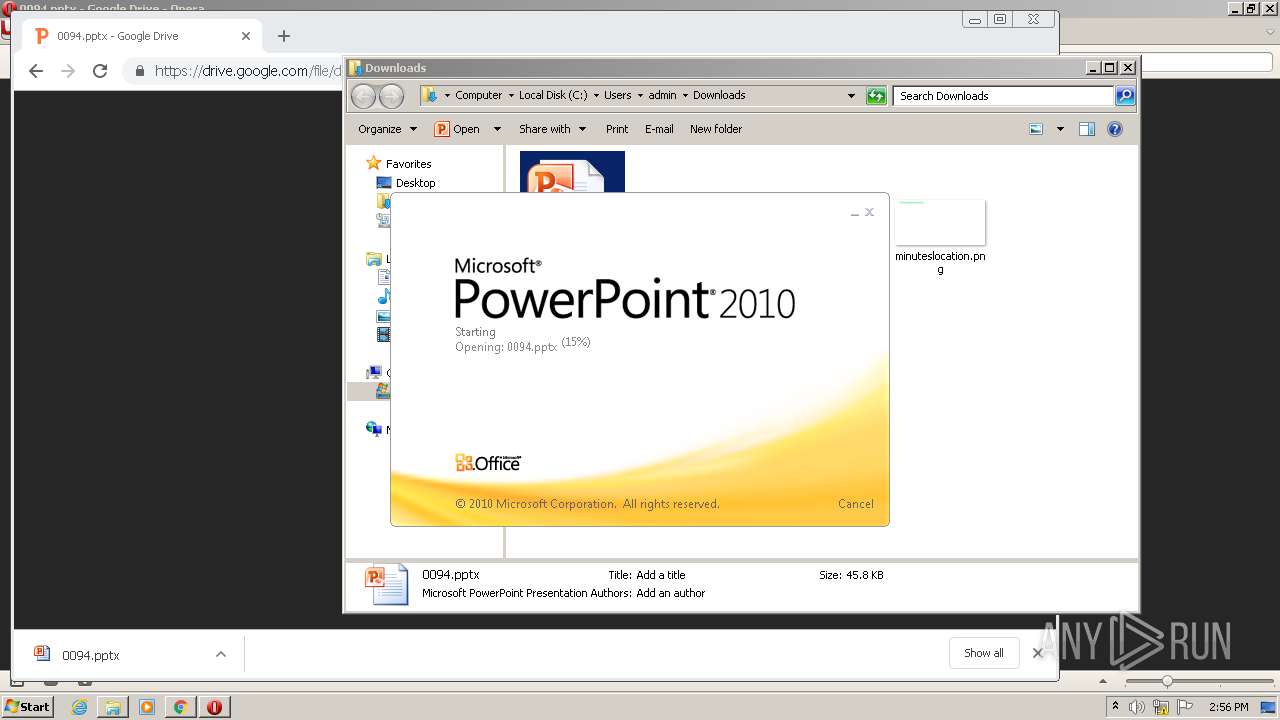Minimize the PowerPoint splash screen
1280x720 pixels.
click(x=855, y=213)
